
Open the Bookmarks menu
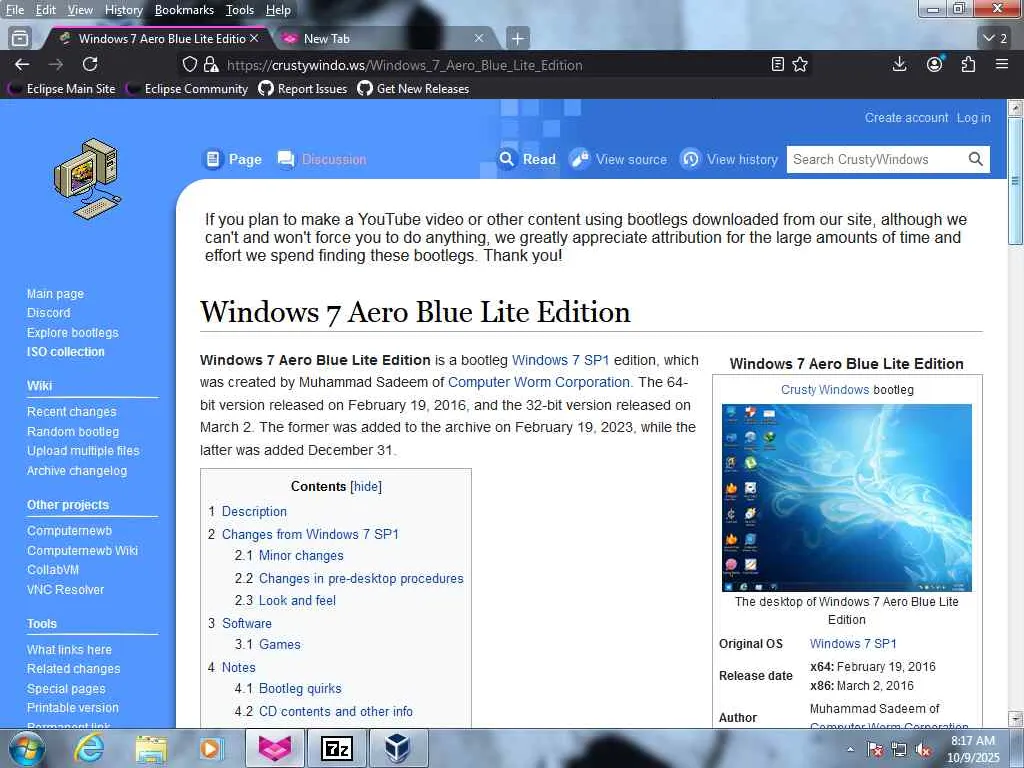[x=184, y=10]
